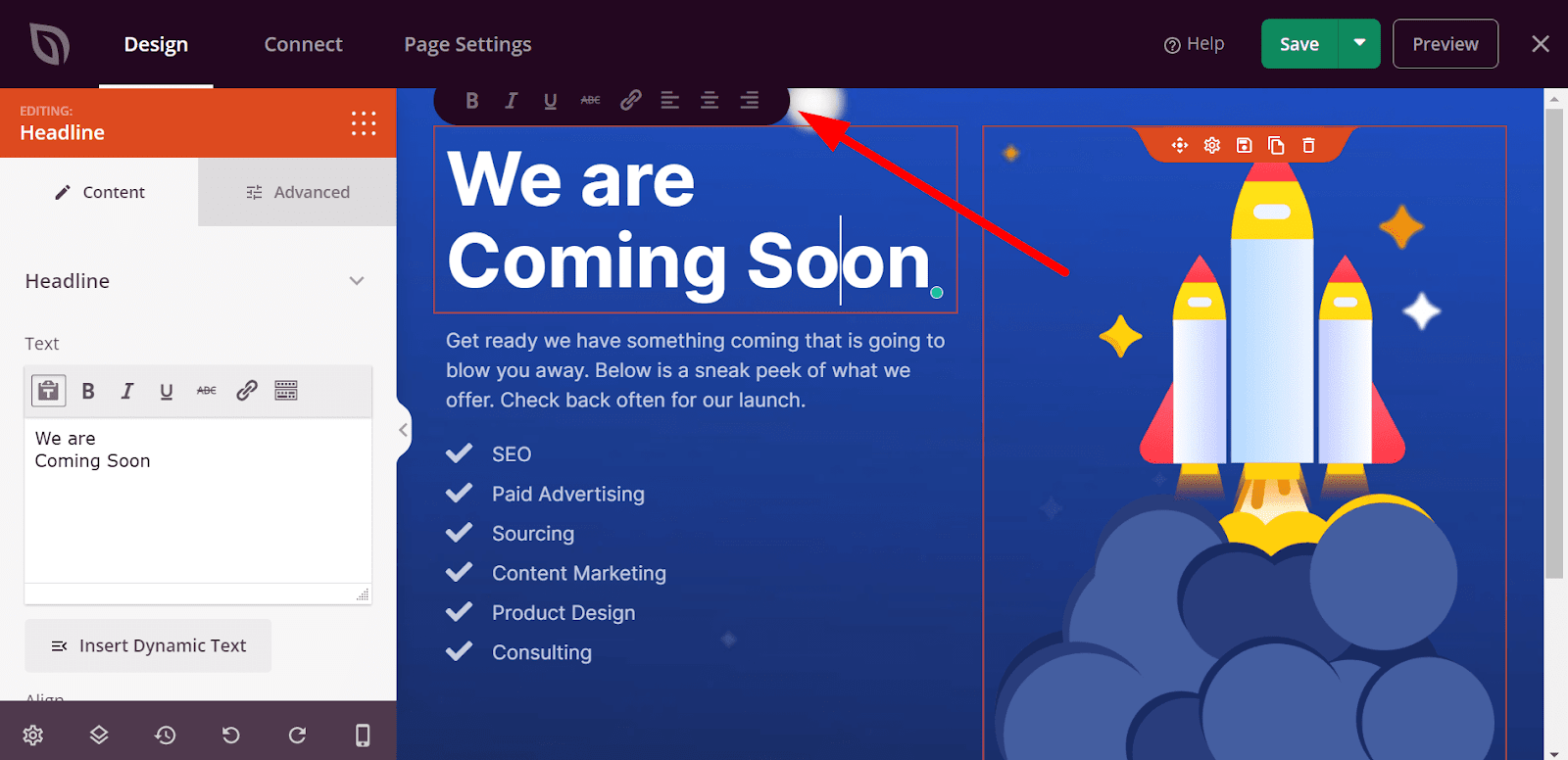
Task: Redo the last change
Action: (297, 736)
